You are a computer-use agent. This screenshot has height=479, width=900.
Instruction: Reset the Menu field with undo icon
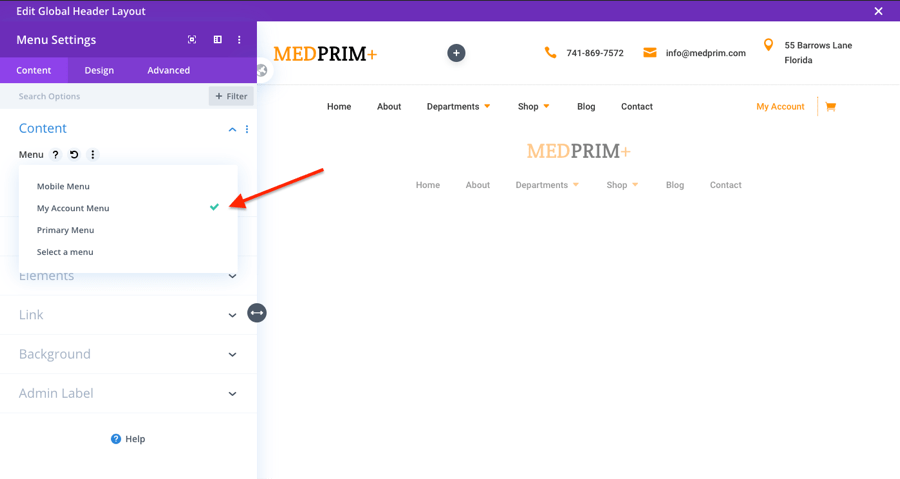click(74, 154)
